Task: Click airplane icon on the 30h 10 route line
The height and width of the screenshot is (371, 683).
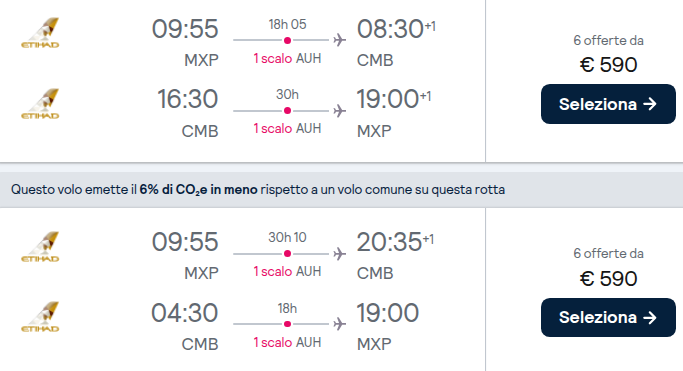Action: [x=340, y=253]
